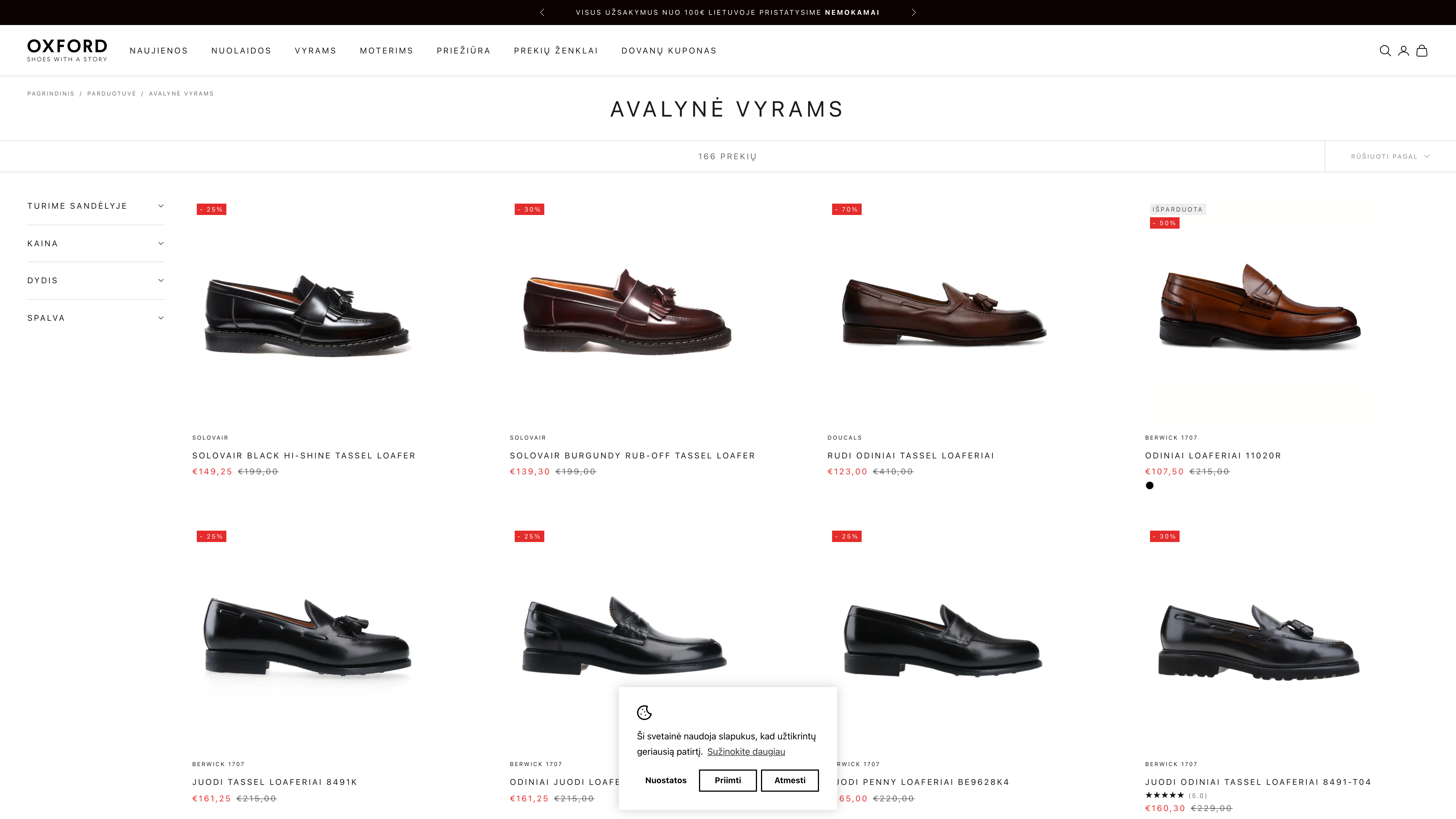Screen dimensions: 1456x819
Task: Click the OXFORD logo
Action: tap(67, 50)
